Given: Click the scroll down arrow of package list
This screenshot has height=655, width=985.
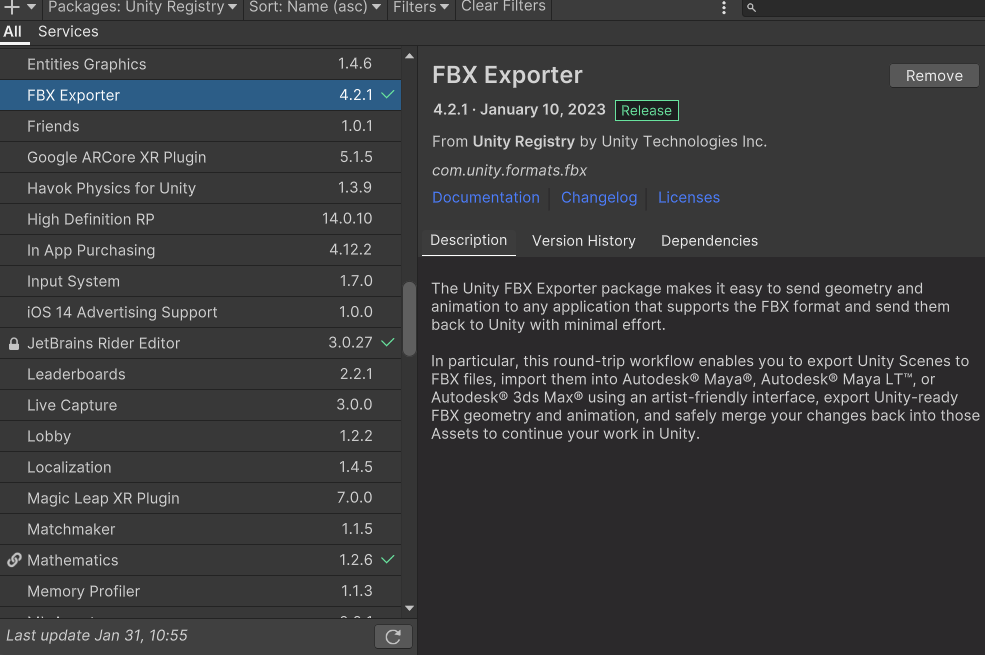Looking at the screenshot, I should pyautogui.click(x=410, y=608).
